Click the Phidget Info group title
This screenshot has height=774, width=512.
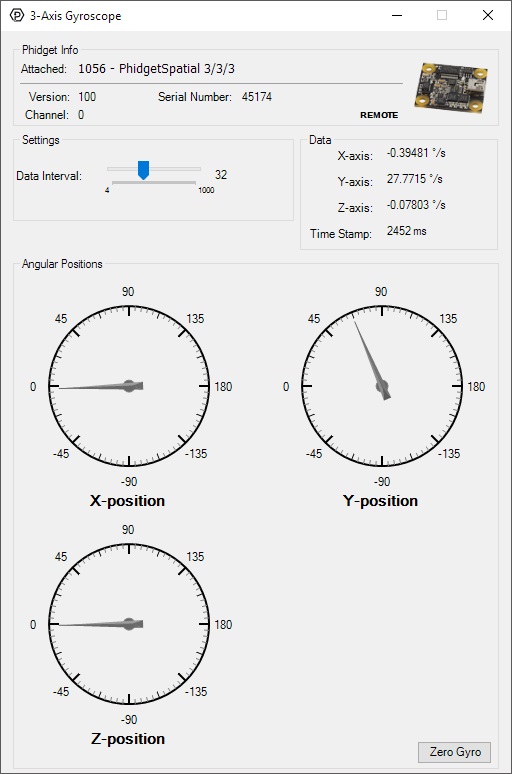tap(50, 50)
